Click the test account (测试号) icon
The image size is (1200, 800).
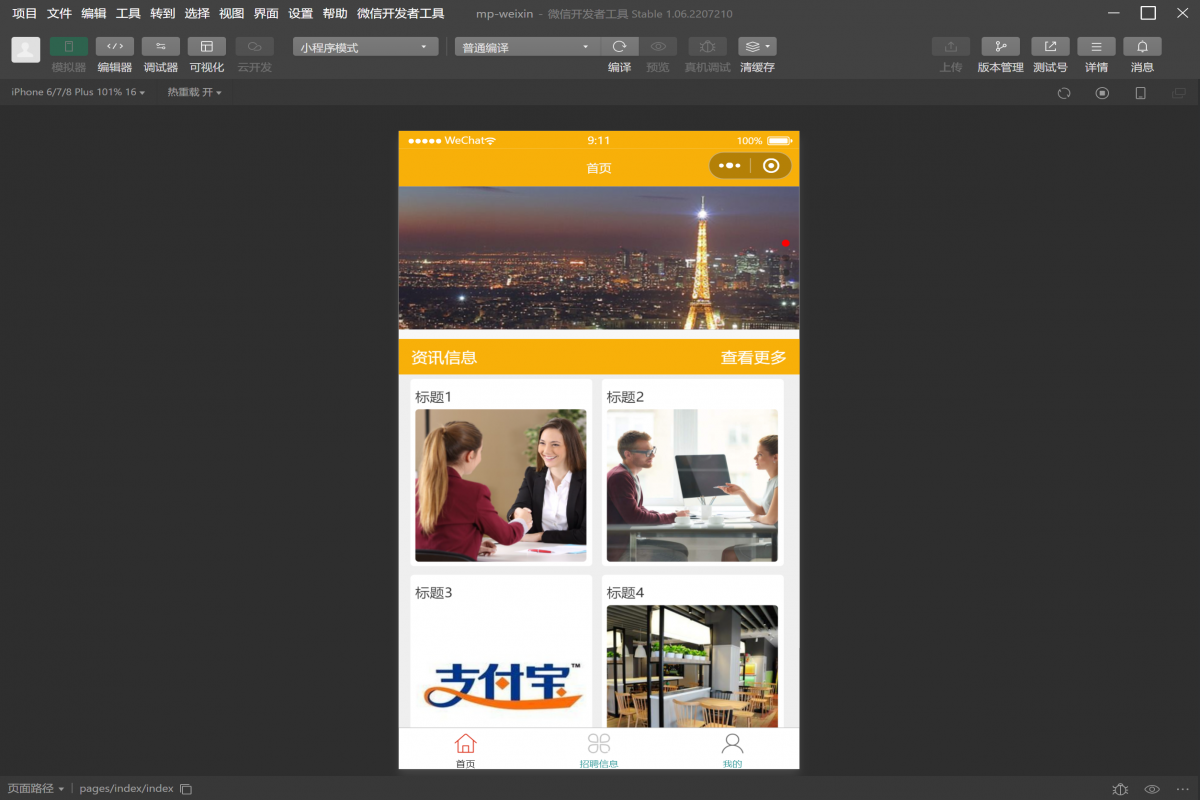pos(1050,47)
